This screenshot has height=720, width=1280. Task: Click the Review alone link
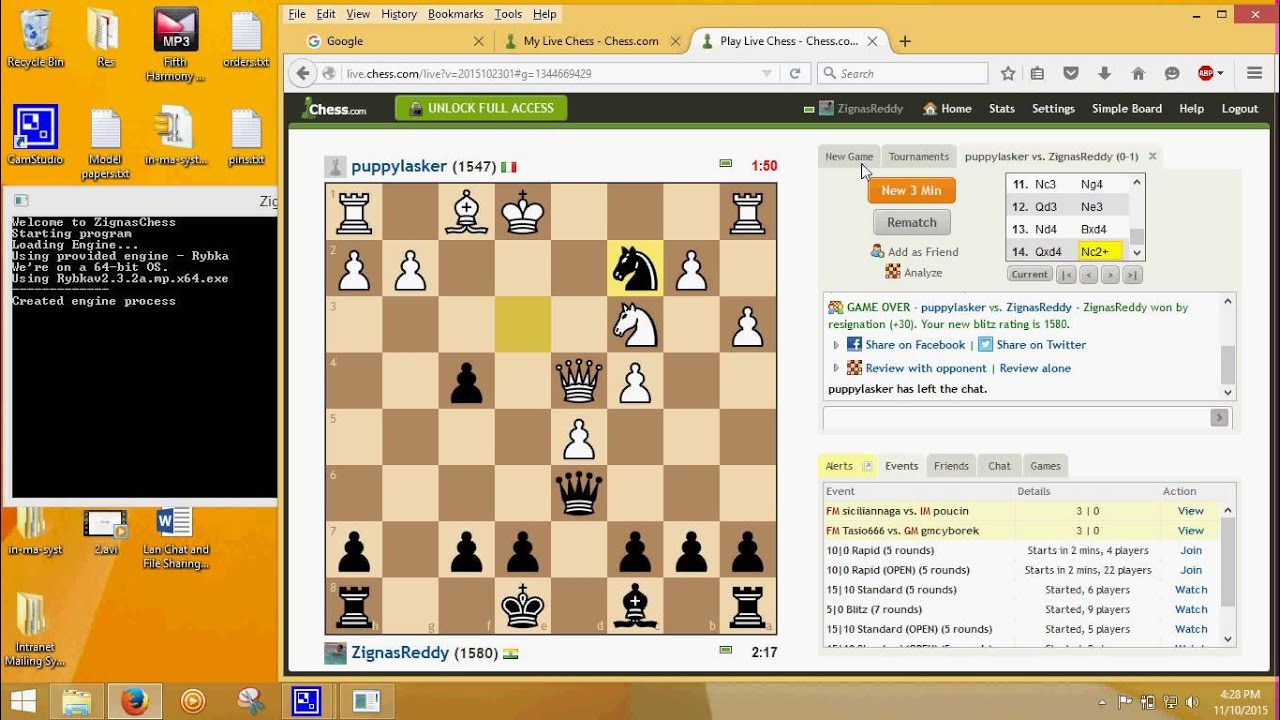click(x=1035, y=368)
